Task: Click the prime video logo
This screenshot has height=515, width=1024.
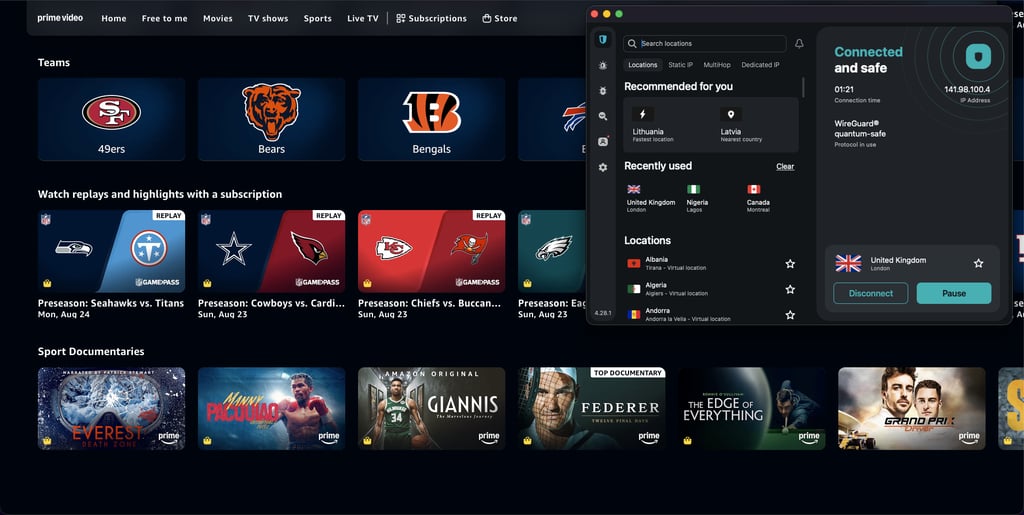Action: 60,18
